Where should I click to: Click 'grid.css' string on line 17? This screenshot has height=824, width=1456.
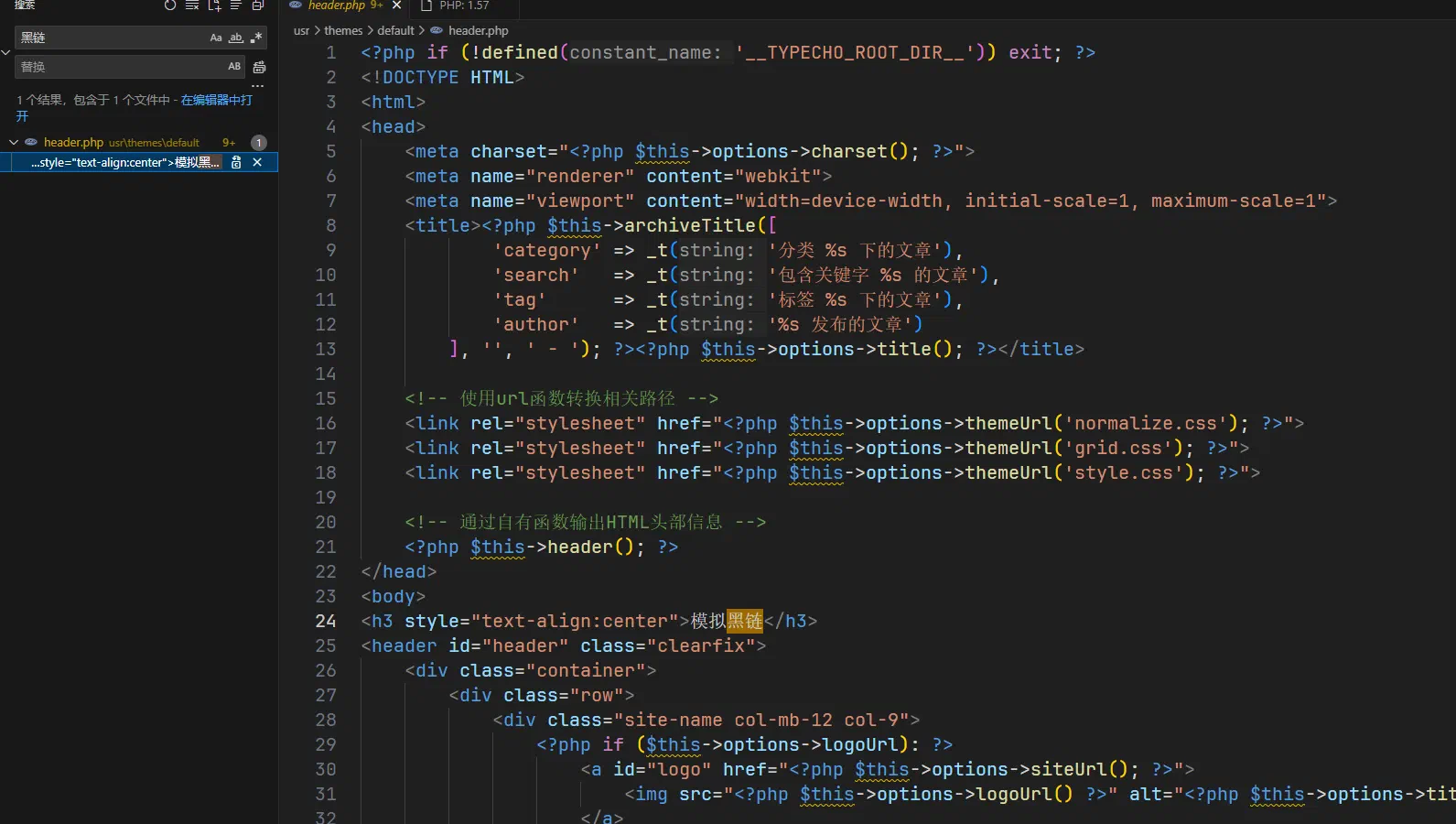[x=1118, y=448]
